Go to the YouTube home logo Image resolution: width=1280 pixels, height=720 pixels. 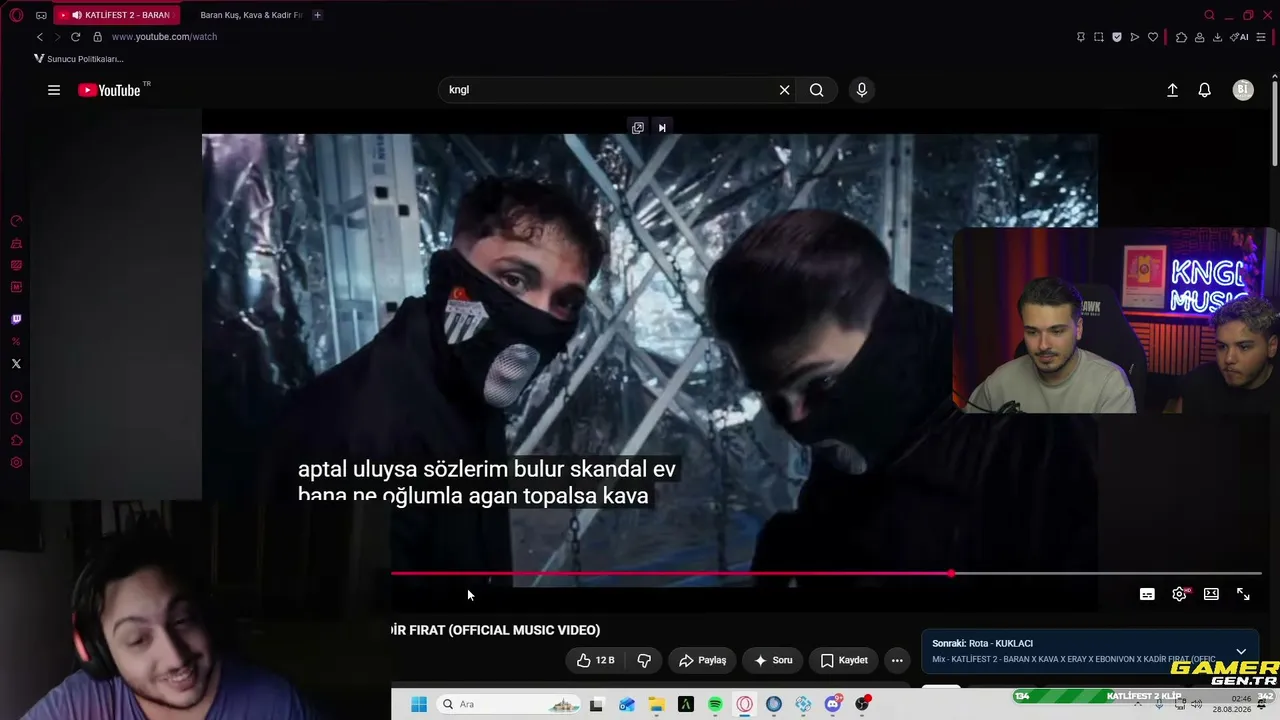pyautogui.click(x=109, y=90)
